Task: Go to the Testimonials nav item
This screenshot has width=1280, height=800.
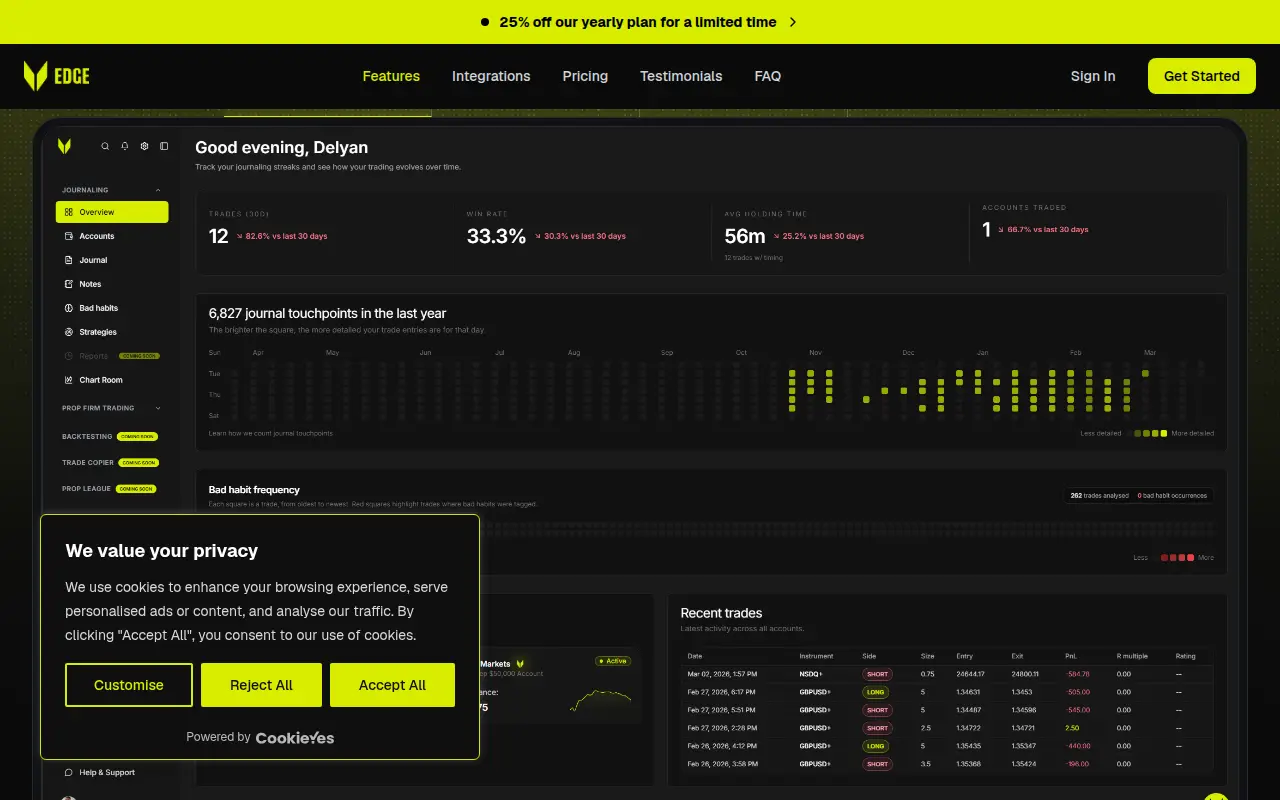Action: point(681,76)
